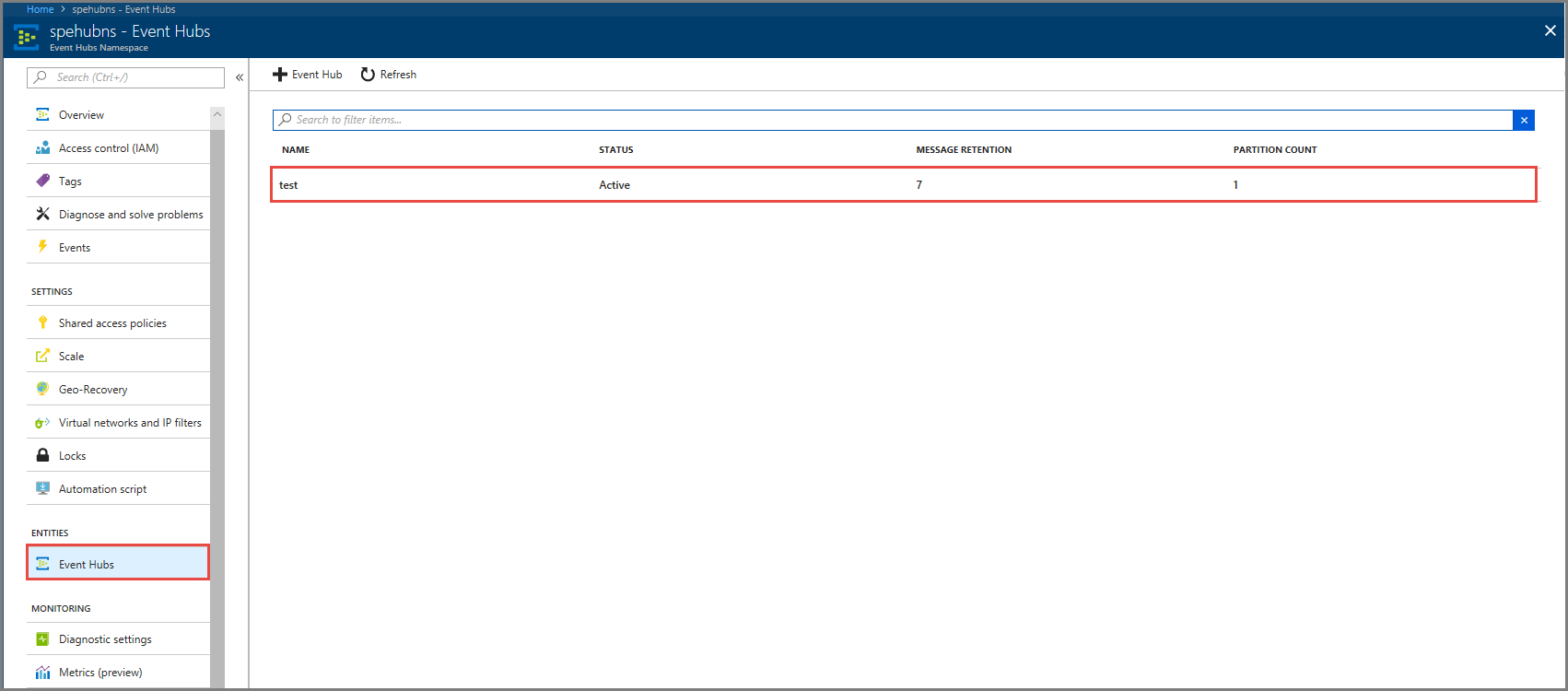
Task: Click the Events lightning bolt icon
Action: [42, 247]
